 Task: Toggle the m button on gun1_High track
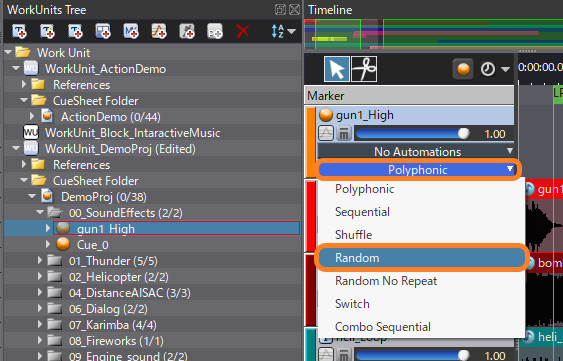pos(344,134)
